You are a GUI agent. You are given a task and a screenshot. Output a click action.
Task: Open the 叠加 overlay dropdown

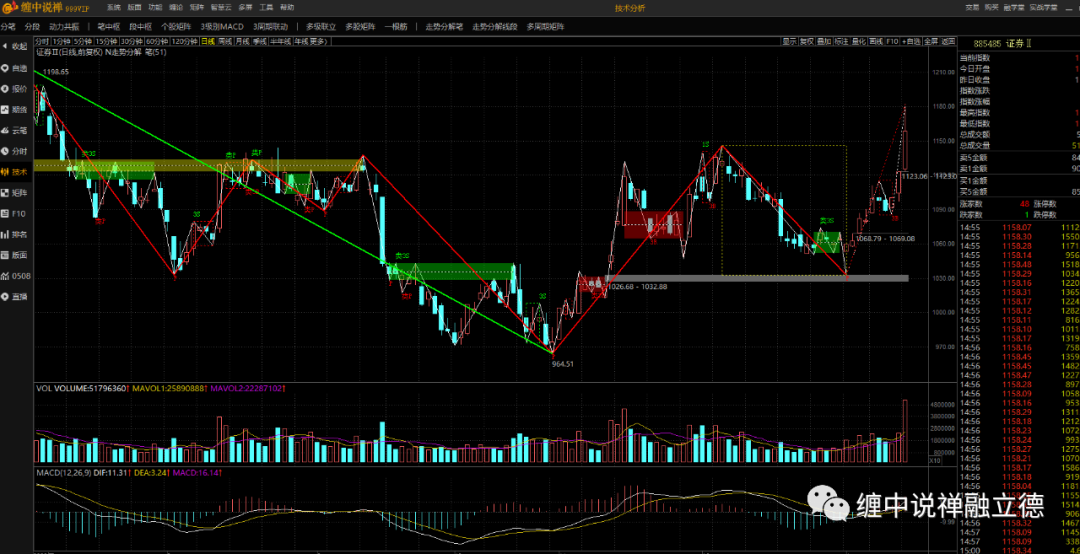[824, 41]
